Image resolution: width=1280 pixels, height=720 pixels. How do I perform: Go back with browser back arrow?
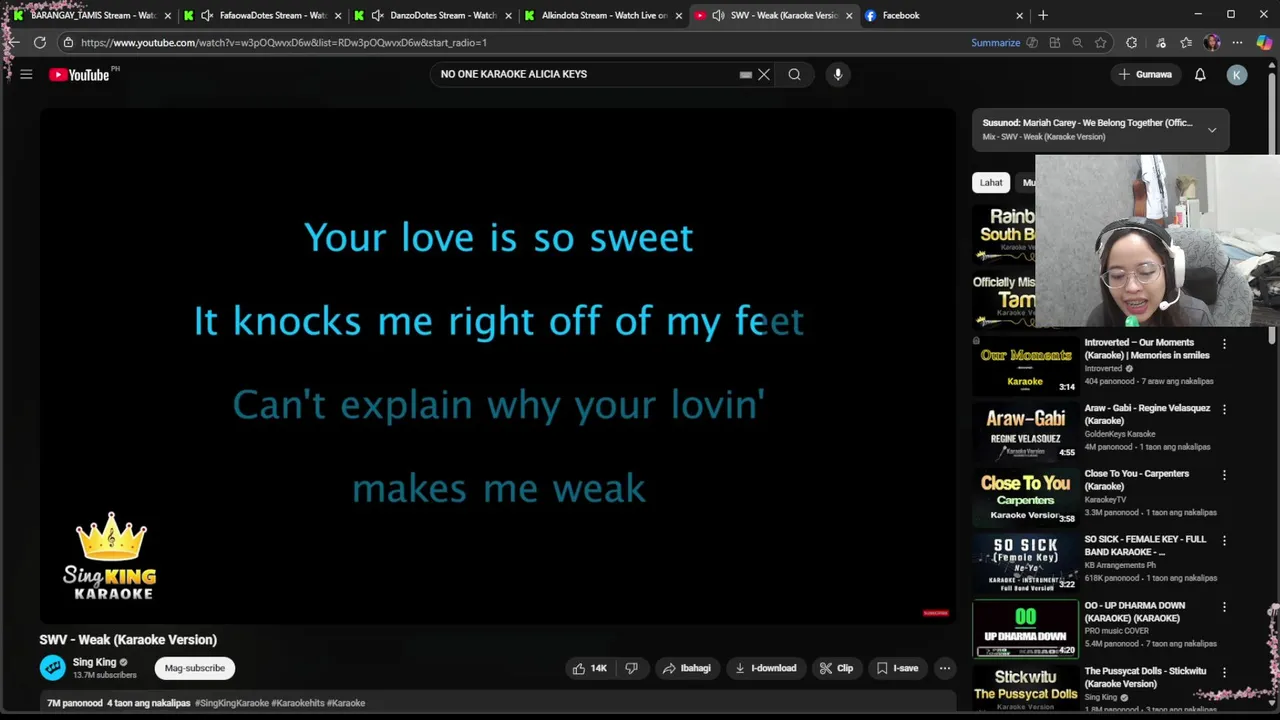coord(13,42)
